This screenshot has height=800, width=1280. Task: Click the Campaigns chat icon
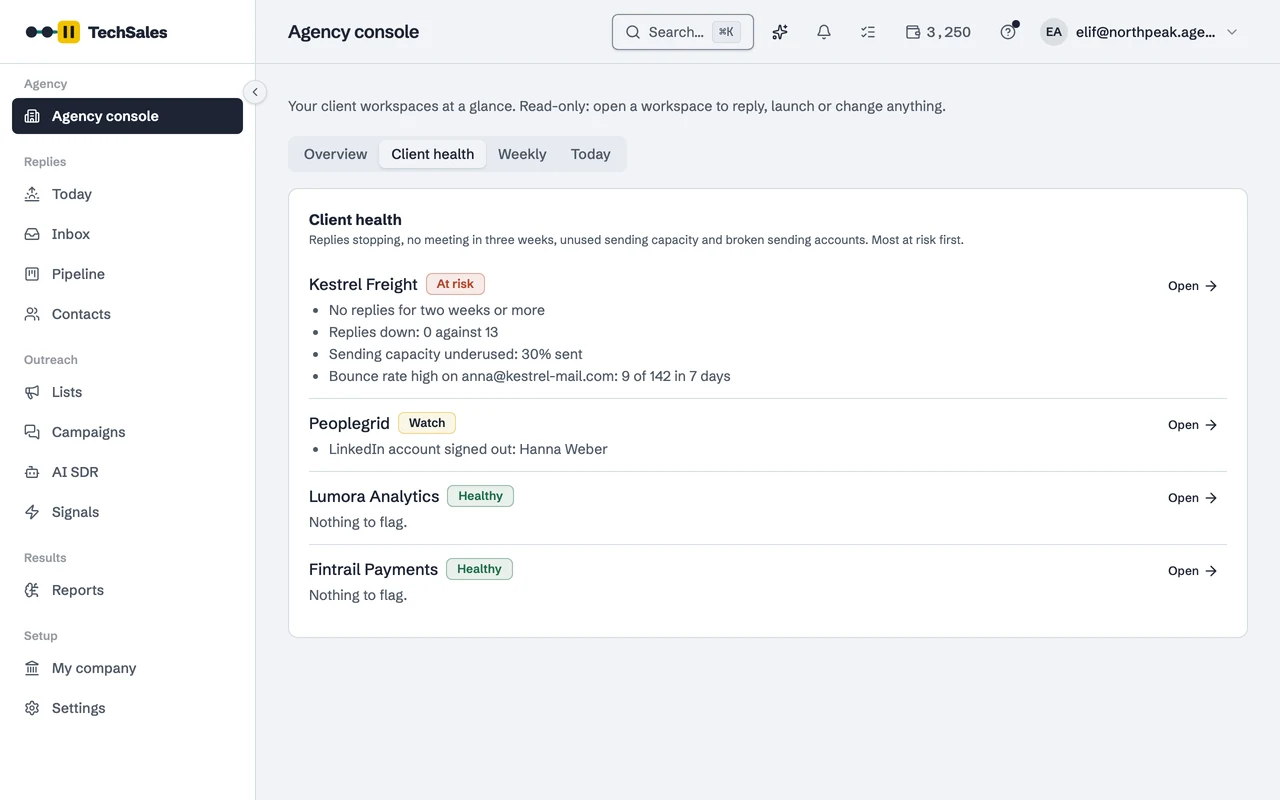pyautogui.click(x=32, y=432)
